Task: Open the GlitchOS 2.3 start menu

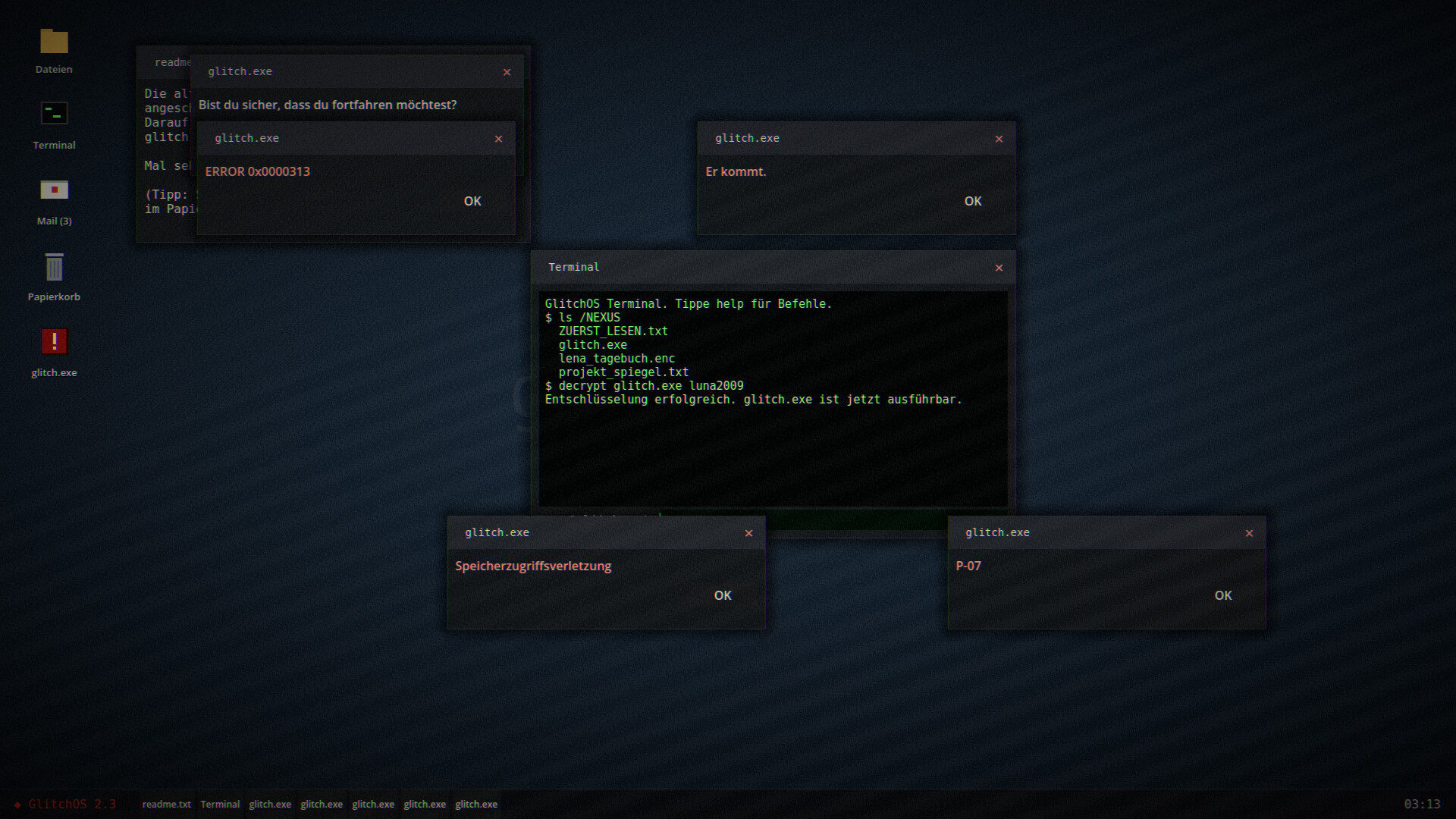Action: click(65, 804)
